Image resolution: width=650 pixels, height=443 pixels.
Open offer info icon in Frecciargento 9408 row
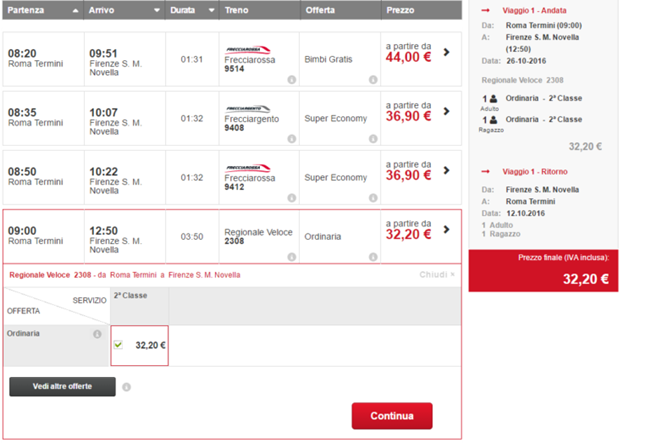point(372,138)
